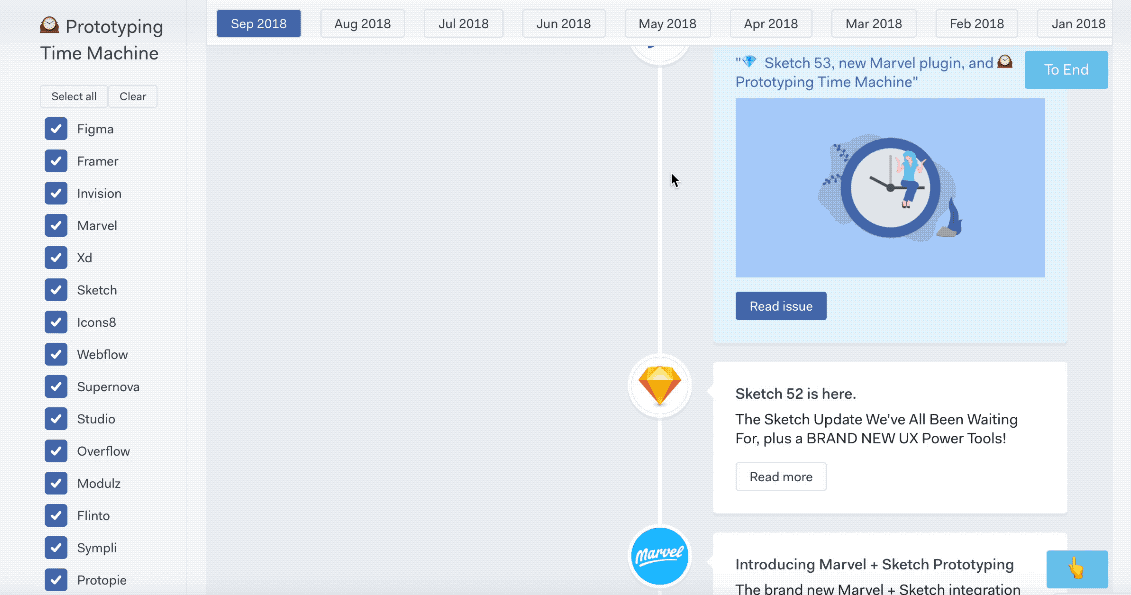Click 'Introducing Marvel + Sketch Prototyping' heading
This screenshot has height=595, width=1131.
point(874,564)
